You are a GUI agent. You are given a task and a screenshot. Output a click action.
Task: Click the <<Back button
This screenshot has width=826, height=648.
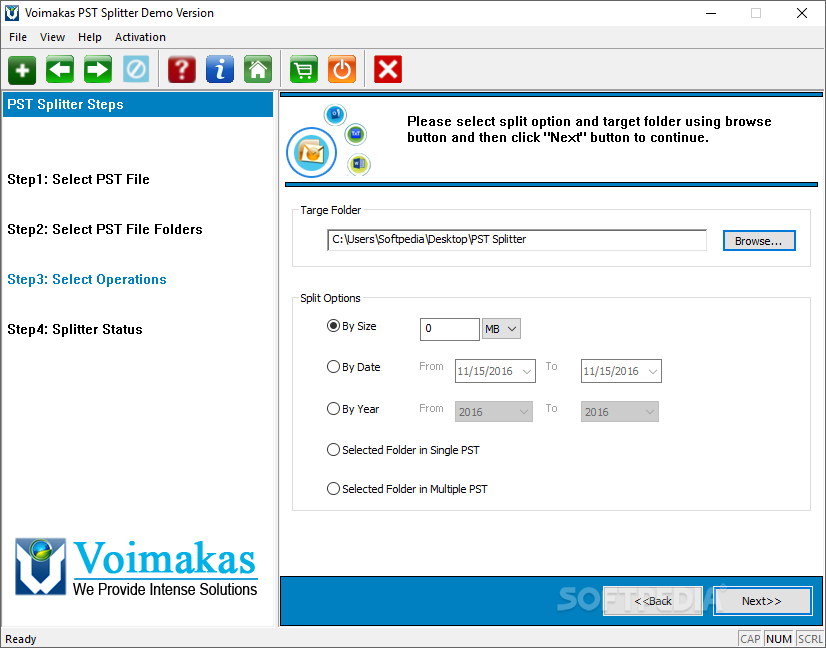coord(653,601)
